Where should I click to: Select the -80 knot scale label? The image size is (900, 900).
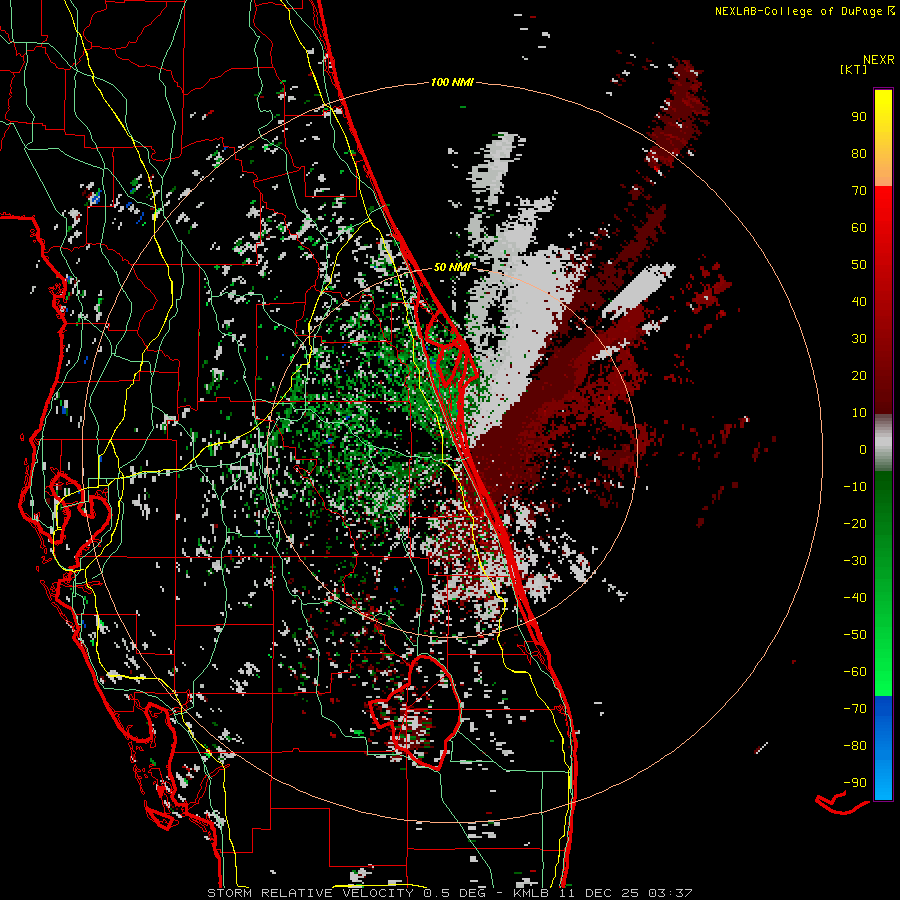(x=855, y=746)
